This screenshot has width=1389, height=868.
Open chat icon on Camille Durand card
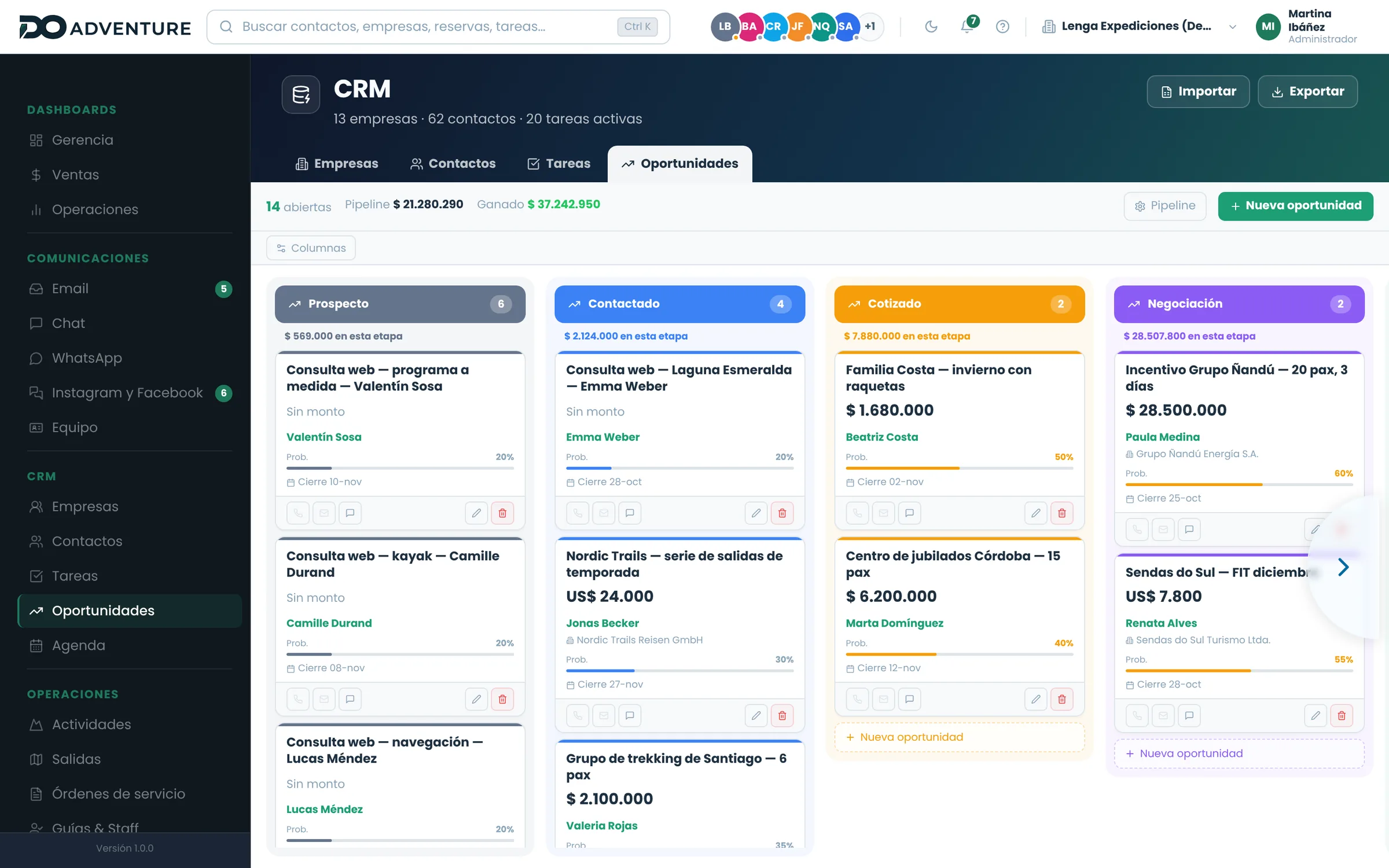(x=350, y=699)
